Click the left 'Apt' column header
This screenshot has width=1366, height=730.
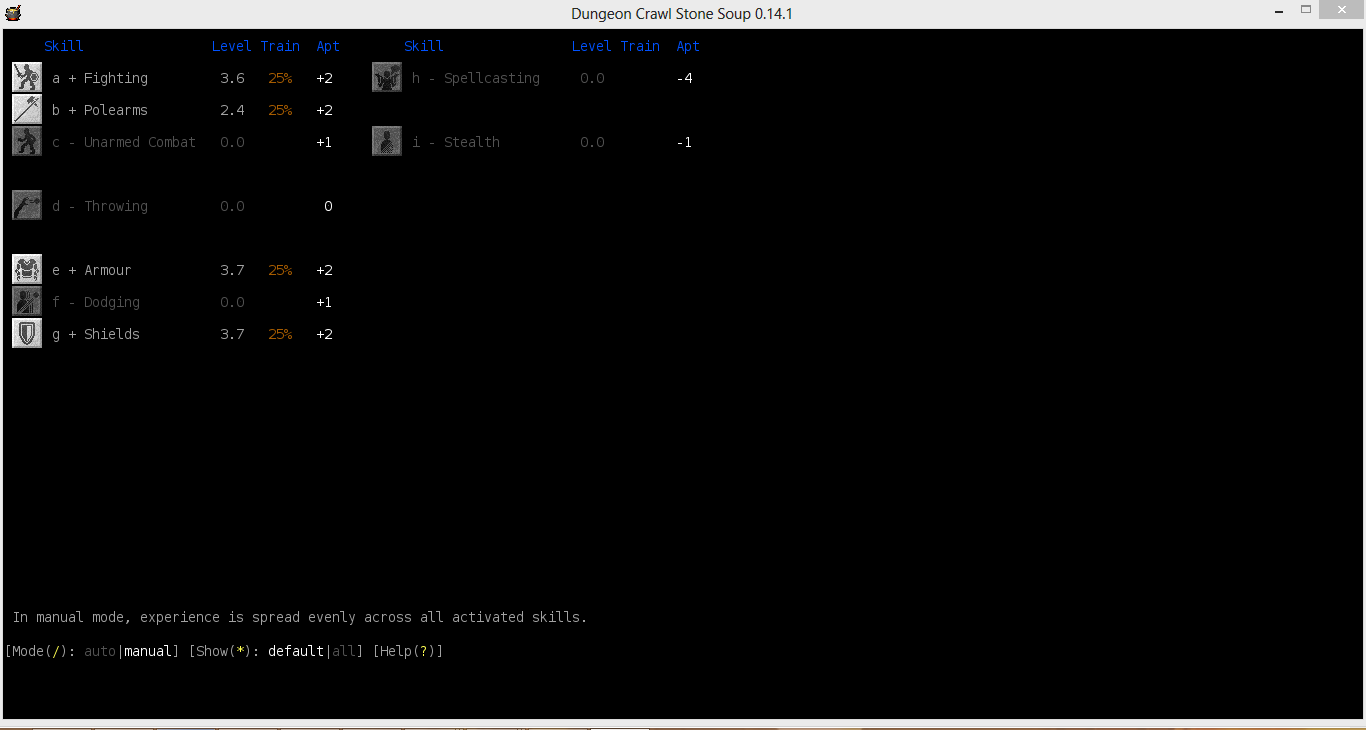point(328,46)
